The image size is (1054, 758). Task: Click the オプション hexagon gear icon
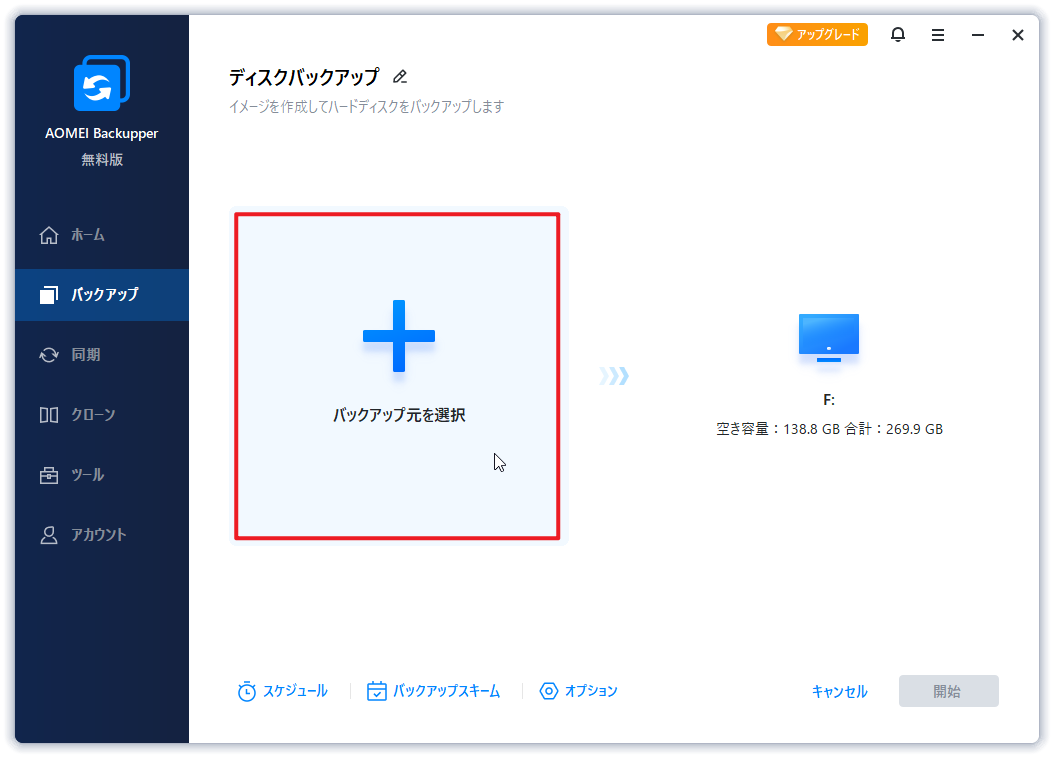[x=548, y=691]
